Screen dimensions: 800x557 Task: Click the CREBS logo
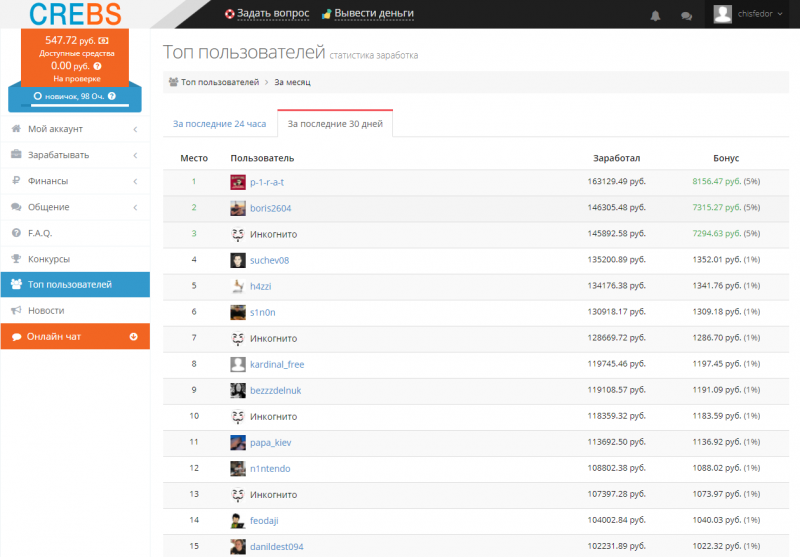75,14
